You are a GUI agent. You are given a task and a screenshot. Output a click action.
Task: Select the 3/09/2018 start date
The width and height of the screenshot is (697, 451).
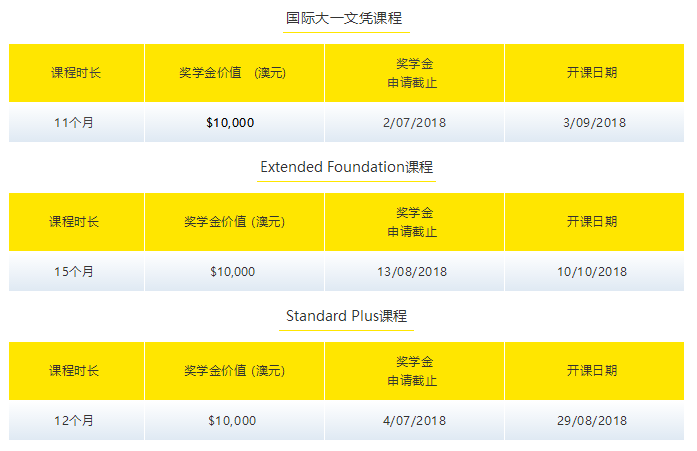(594, 123)
